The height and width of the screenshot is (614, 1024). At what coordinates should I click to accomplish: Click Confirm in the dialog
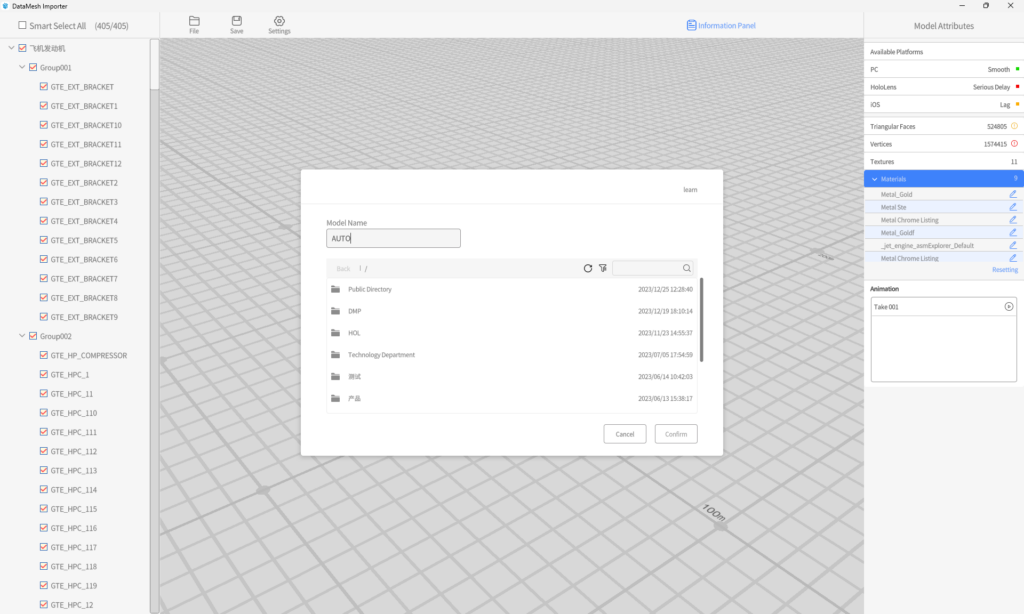coord(676,434)
